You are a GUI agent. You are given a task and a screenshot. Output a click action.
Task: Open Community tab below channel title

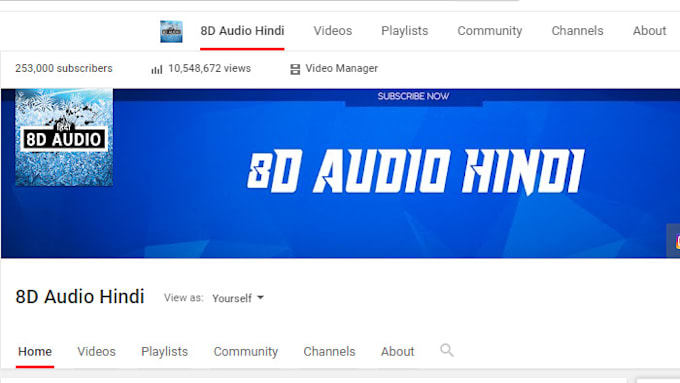pyautogui.click(x=245, y=351)
